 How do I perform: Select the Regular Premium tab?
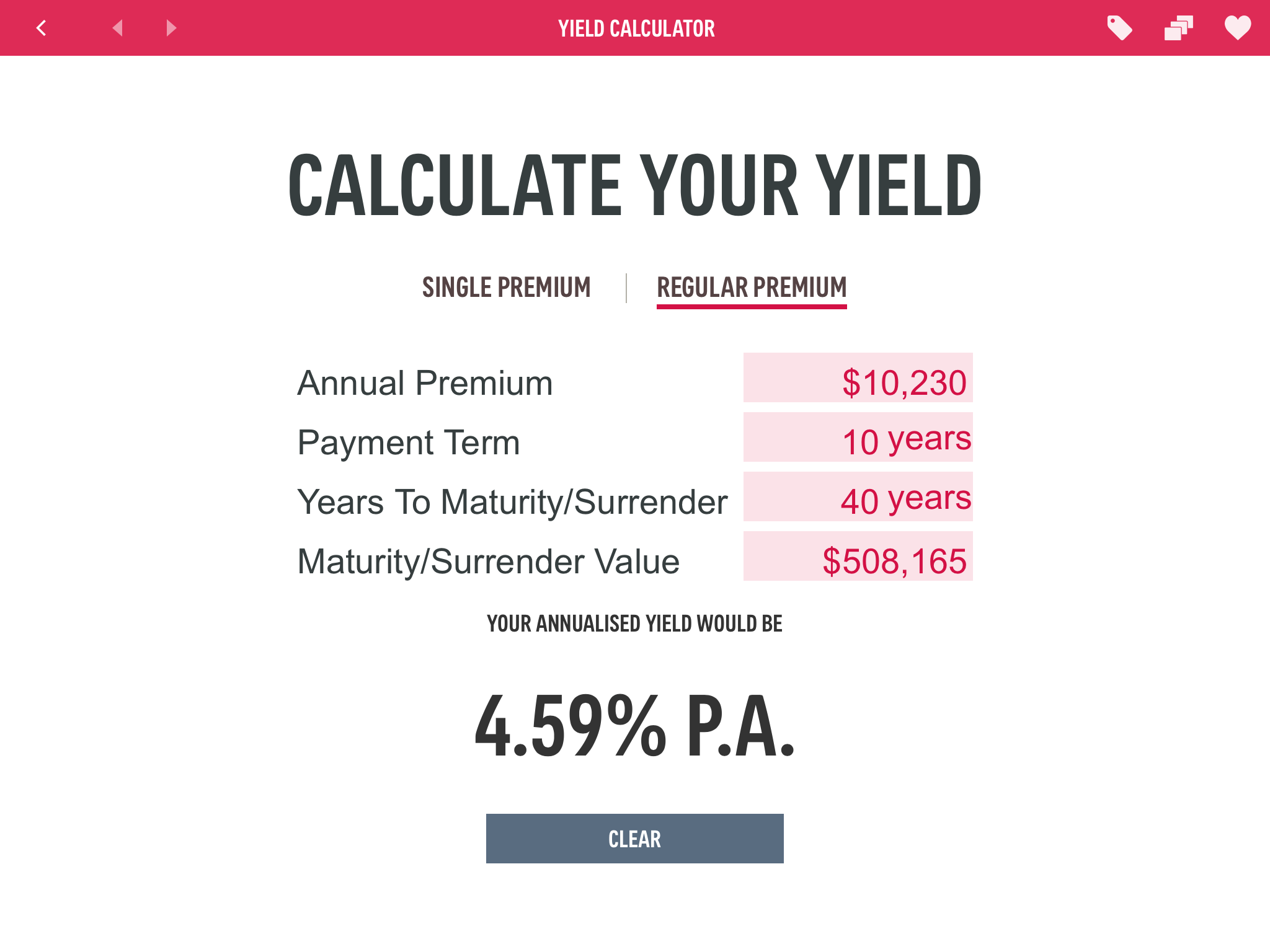click(752, 288)
